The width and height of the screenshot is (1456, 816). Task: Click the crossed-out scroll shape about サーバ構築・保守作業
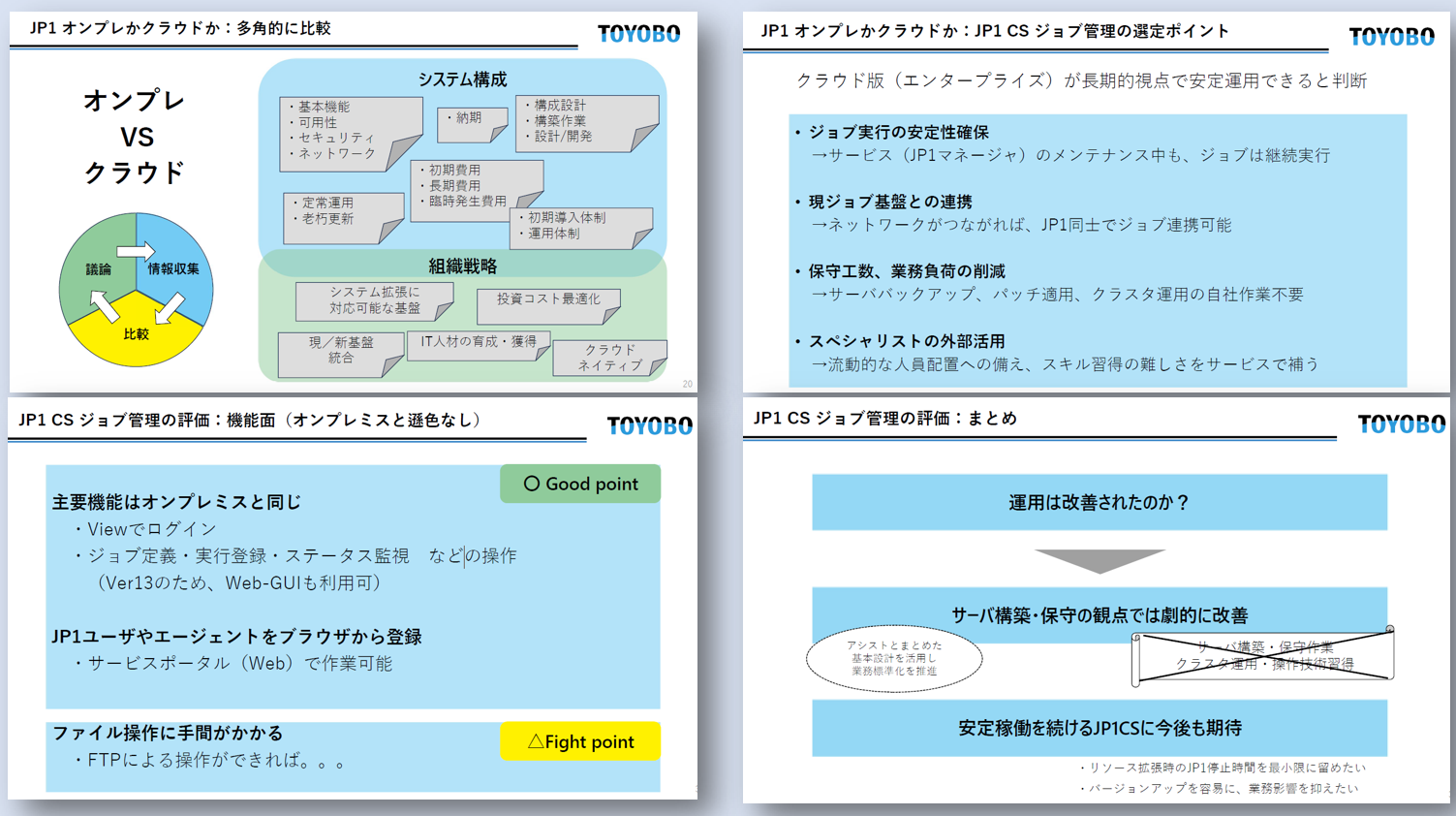pos(1263,657)
